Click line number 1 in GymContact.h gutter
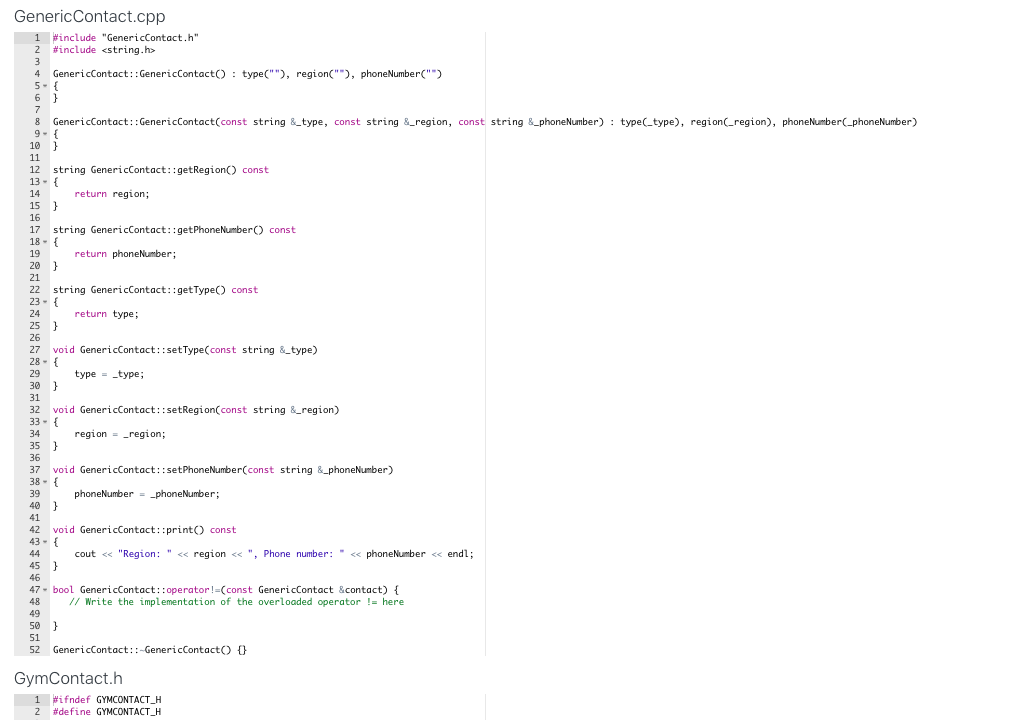Viewport: 1018px width, 720px height. (37, 700)
